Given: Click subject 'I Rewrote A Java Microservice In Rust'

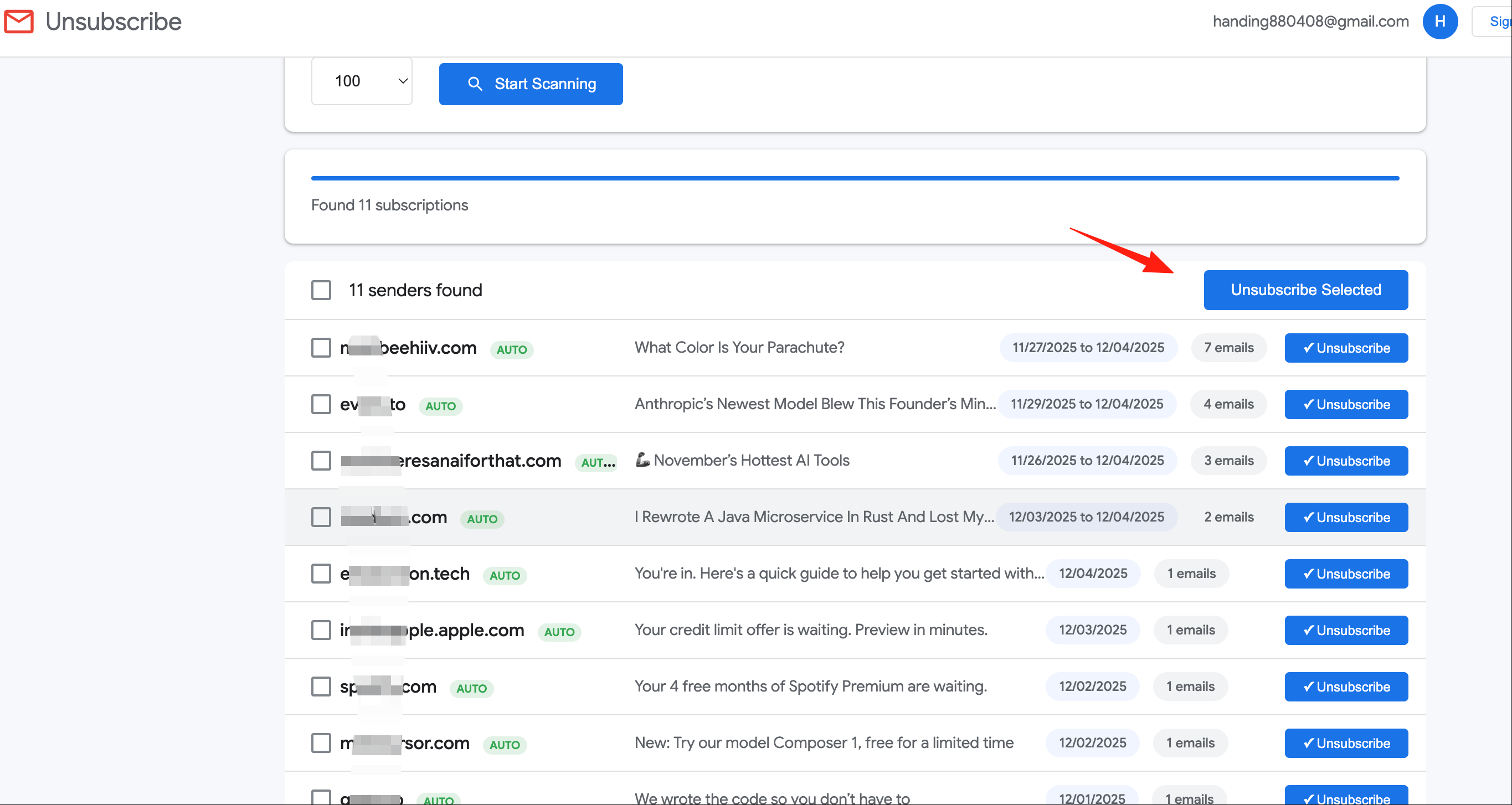Looking at the screenshot, I should [814, 517].
